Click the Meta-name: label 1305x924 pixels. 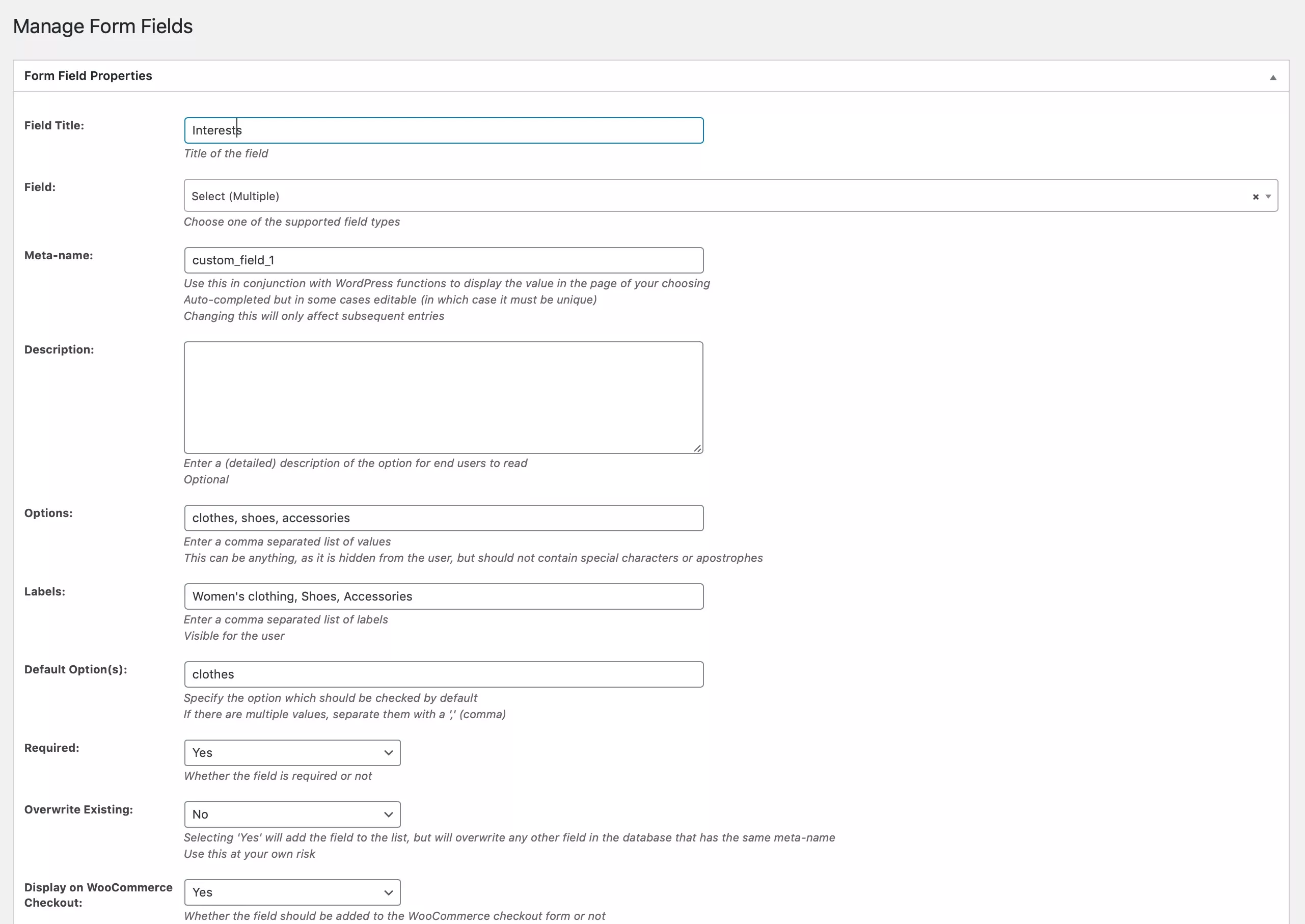[x=59, y=256]
